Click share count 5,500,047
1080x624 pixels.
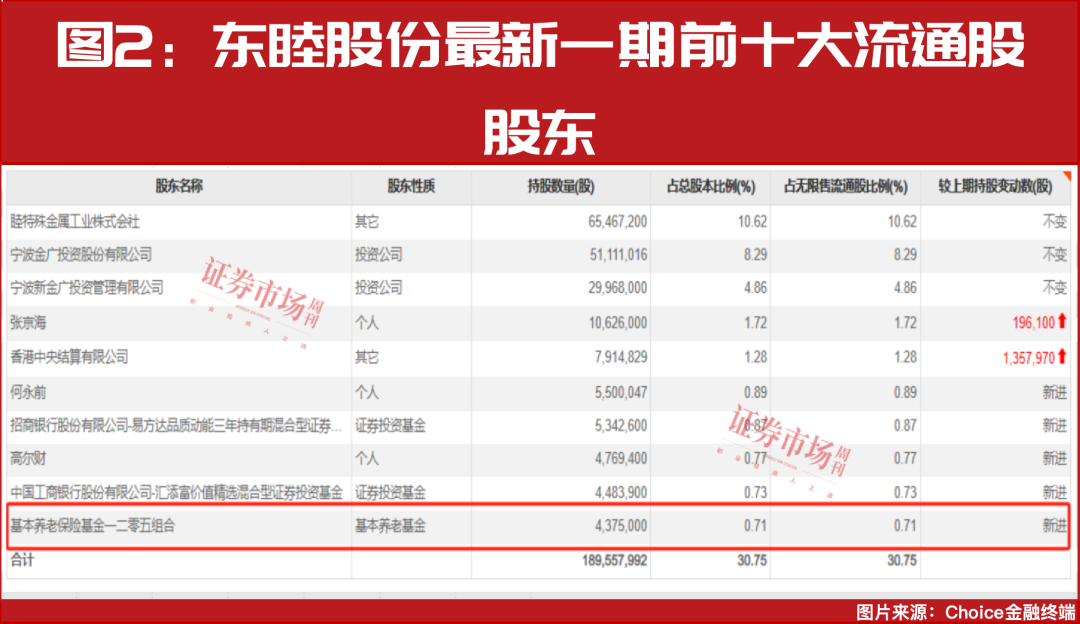(621, 393)
